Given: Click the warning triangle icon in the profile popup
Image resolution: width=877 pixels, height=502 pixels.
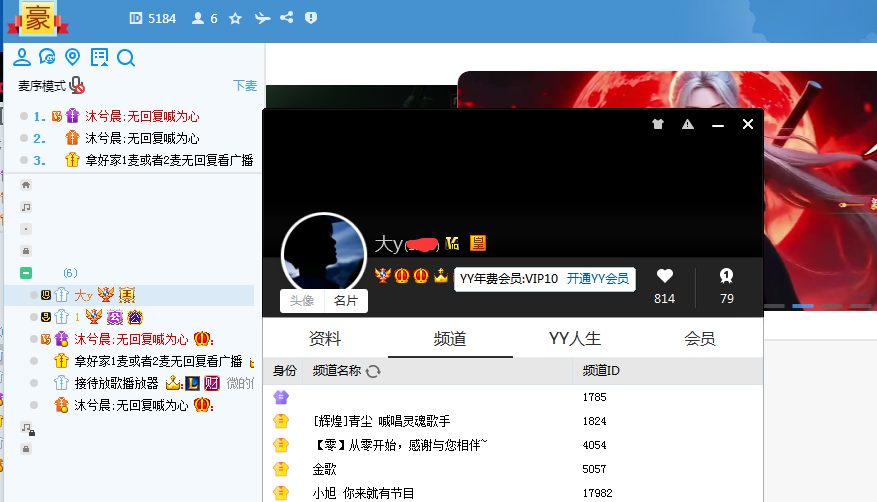Looking at the screenshot, I should coord(688,124).
